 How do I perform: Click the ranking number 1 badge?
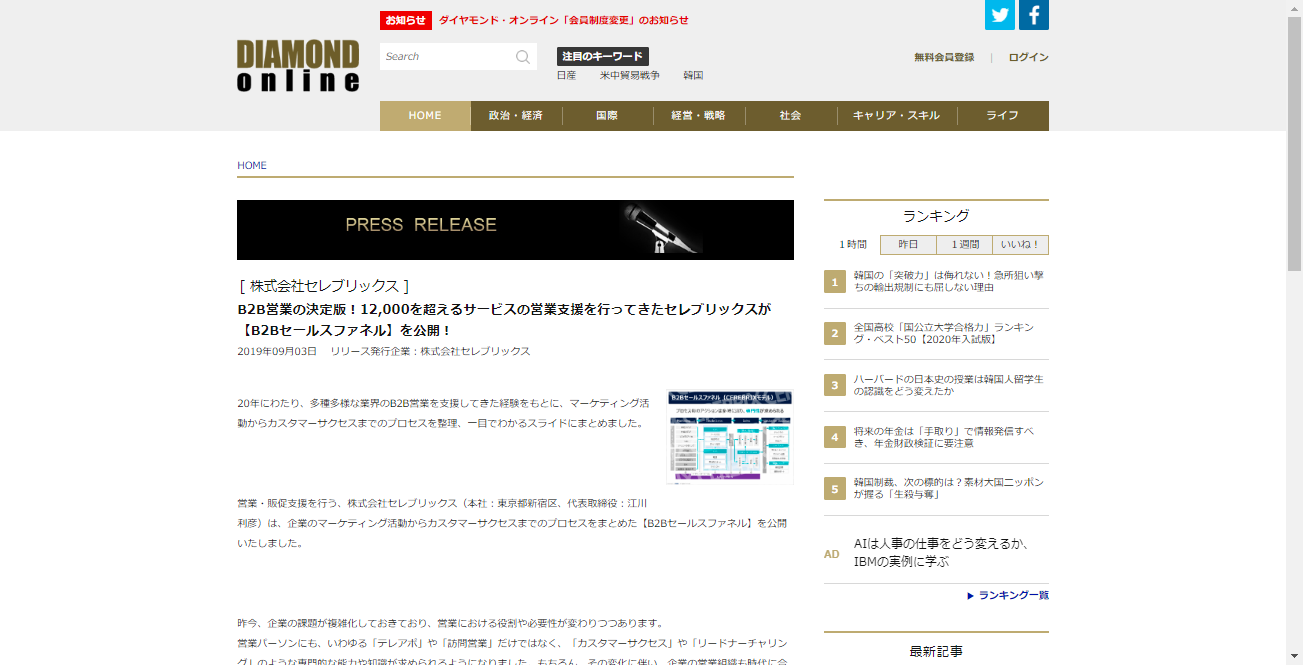(835, 282)
